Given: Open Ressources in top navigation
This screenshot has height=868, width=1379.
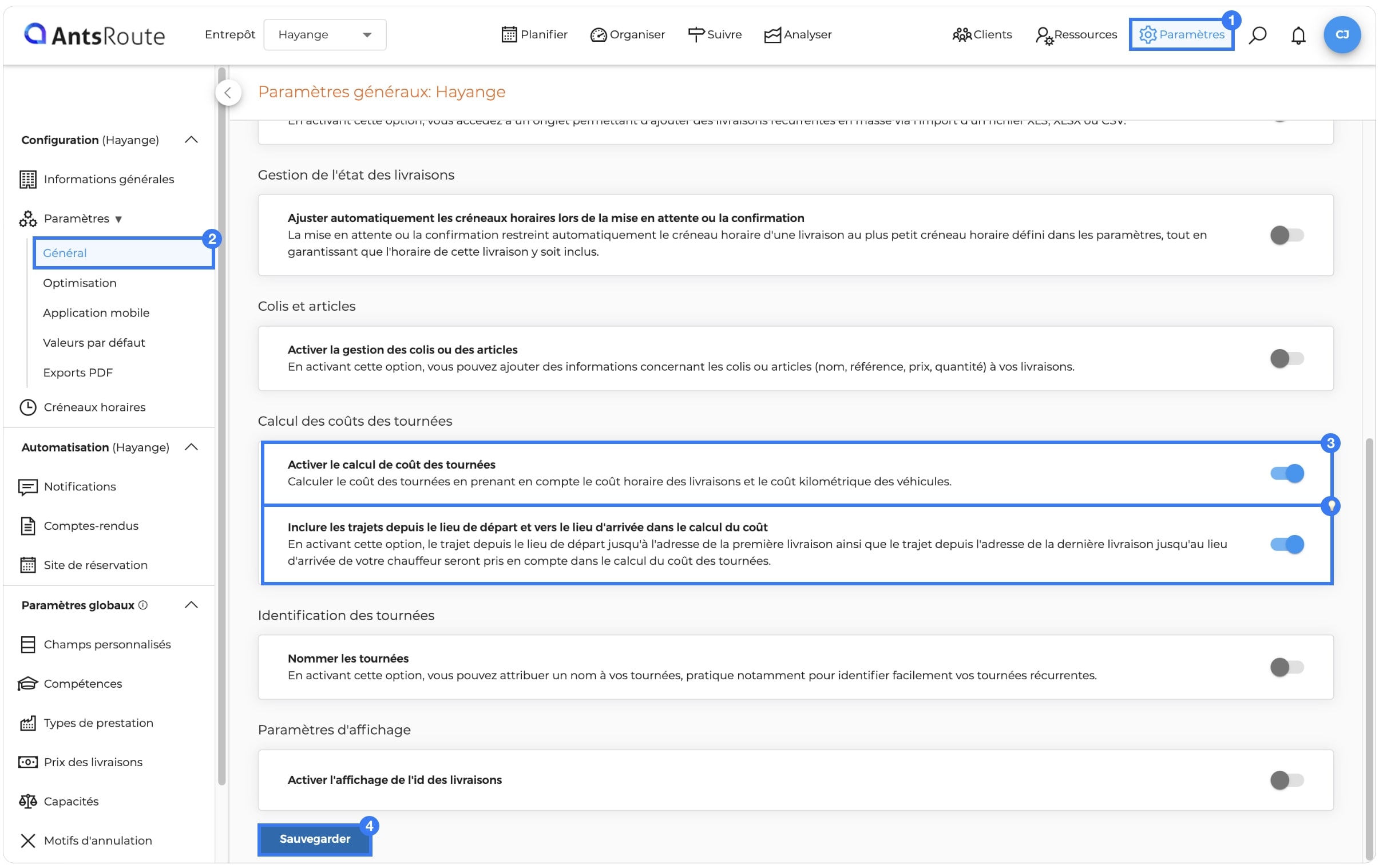Looking at the screenshot, I should coord(1076,35).
